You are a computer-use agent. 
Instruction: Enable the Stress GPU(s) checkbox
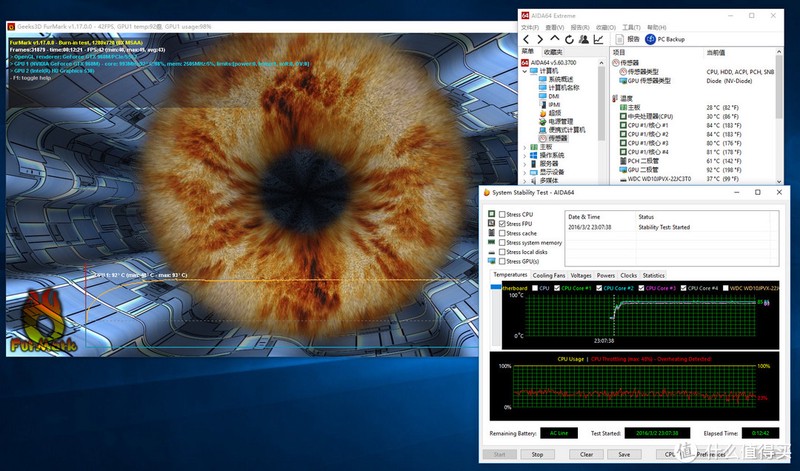point(503,261)
